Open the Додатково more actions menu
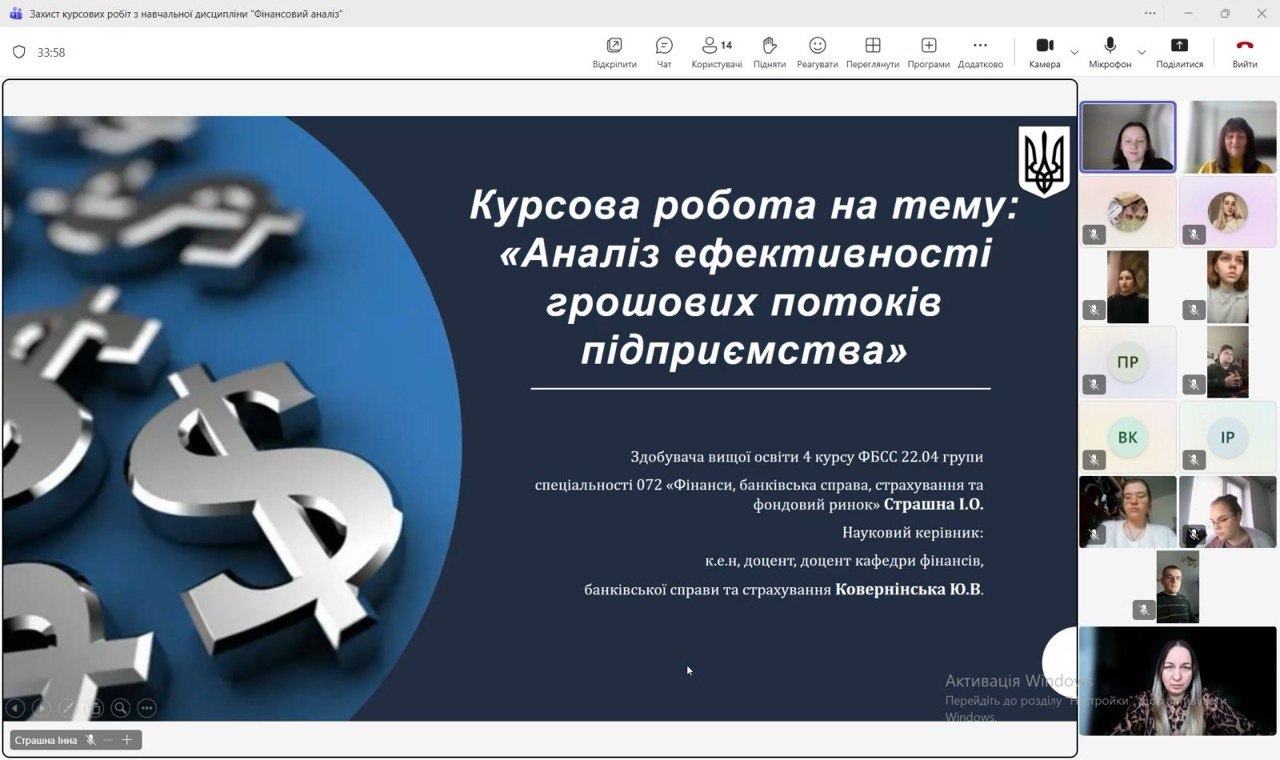 coord(980,52)
